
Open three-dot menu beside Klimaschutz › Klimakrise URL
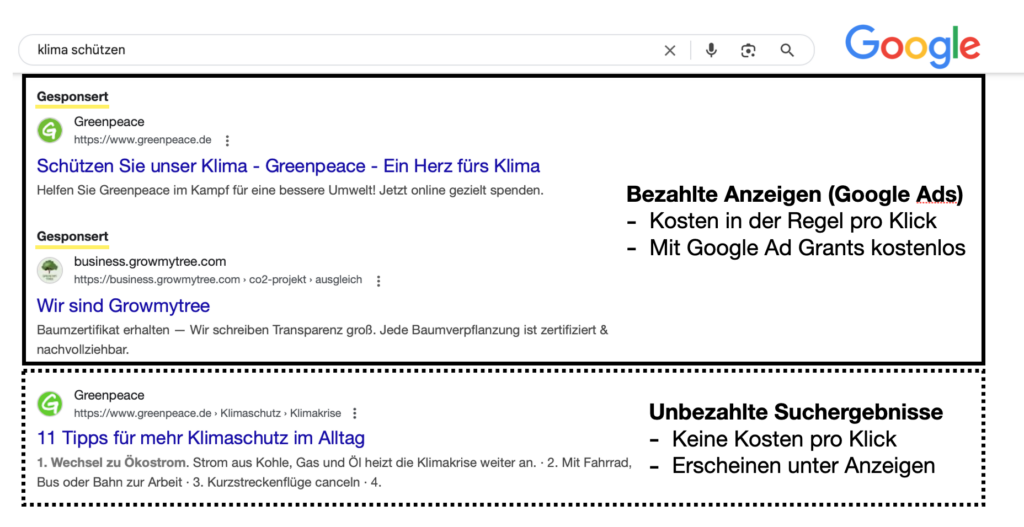[x=355, y=413]
